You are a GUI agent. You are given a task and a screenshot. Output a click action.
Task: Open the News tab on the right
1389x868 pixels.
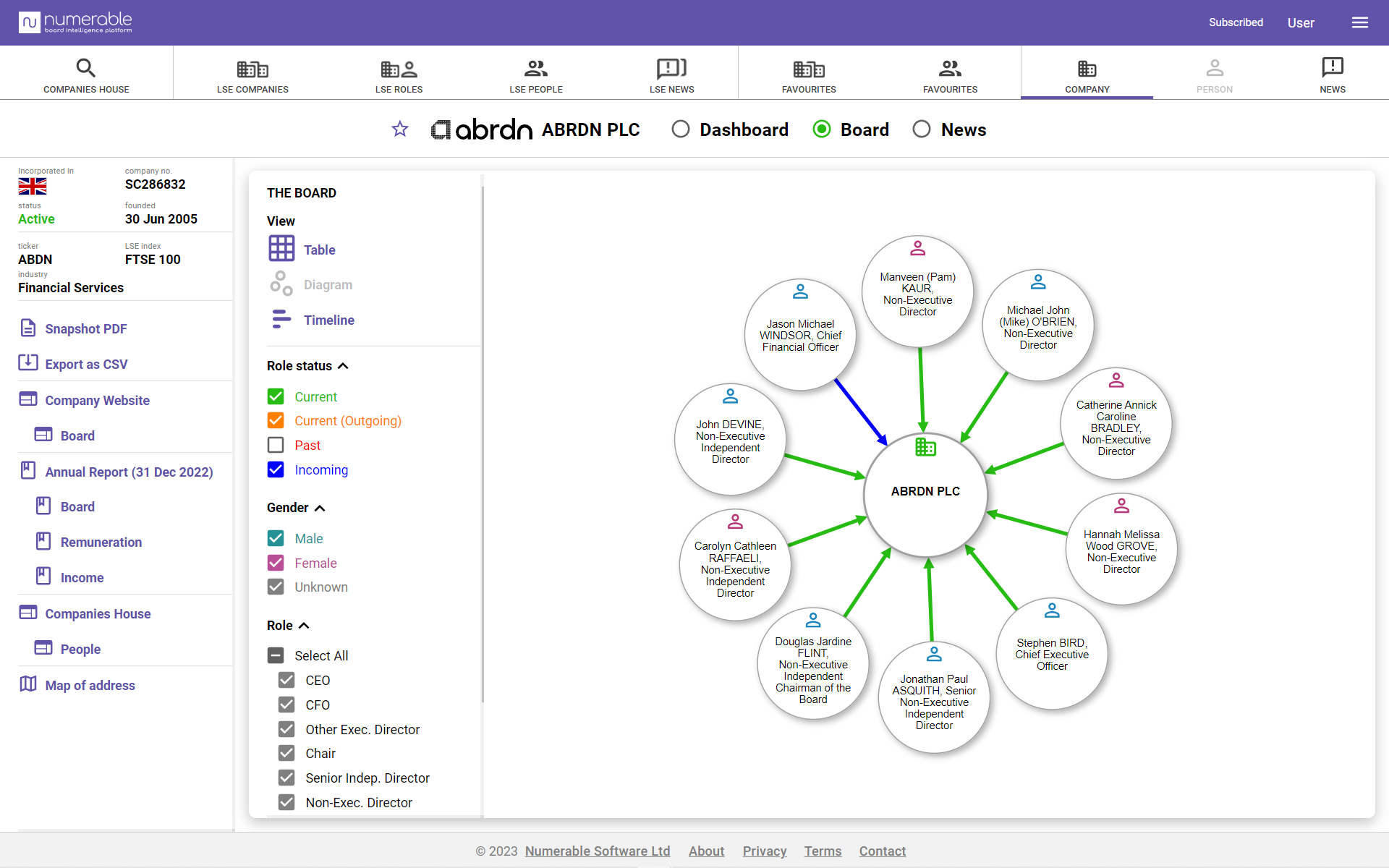tap(1332, 75)
